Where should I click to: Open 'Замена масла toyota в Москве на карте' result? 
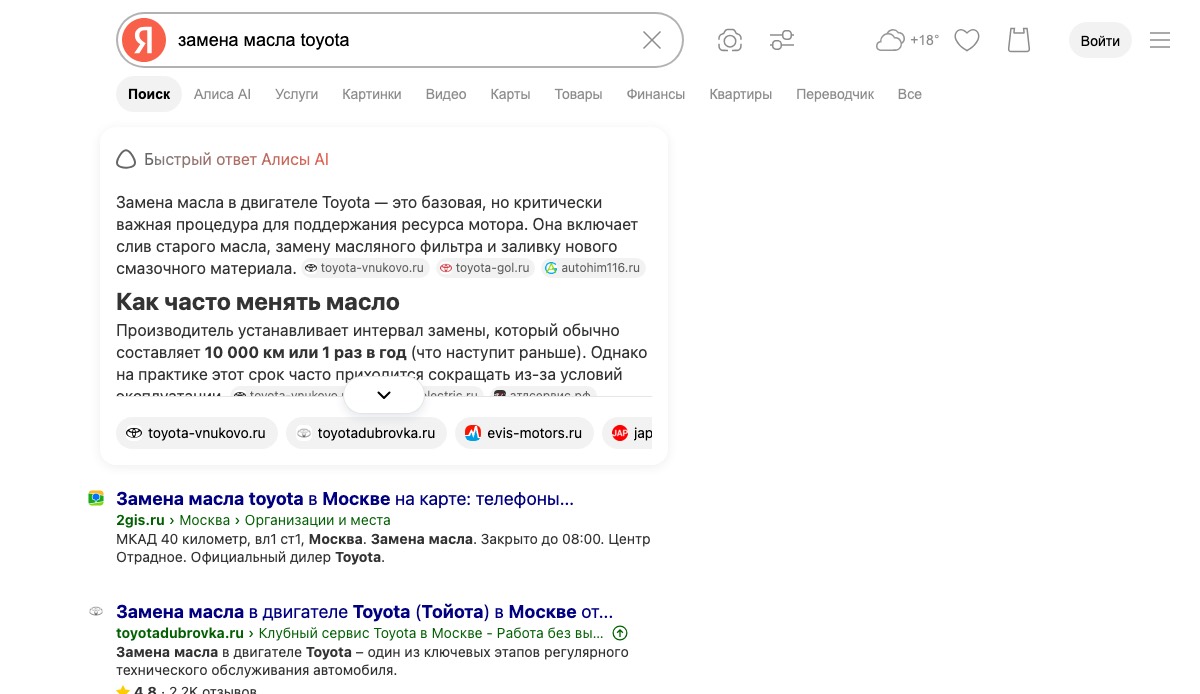[345, 498]
